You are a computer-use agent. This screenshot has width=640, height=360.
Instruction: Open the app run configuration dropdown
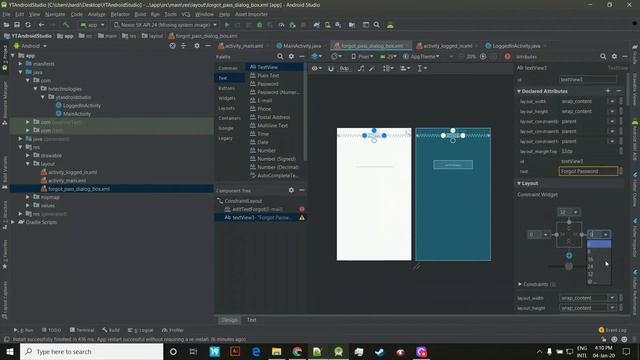[x=92, y=25]
